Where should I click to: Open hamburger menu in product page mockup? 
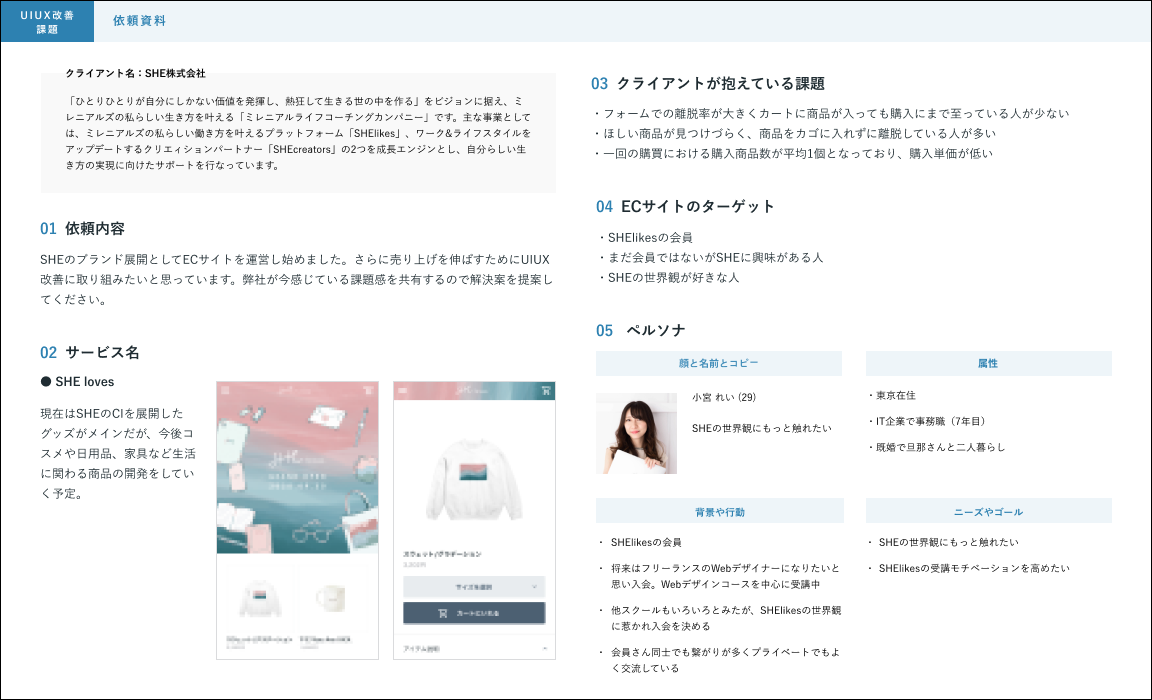coord(402,390)
